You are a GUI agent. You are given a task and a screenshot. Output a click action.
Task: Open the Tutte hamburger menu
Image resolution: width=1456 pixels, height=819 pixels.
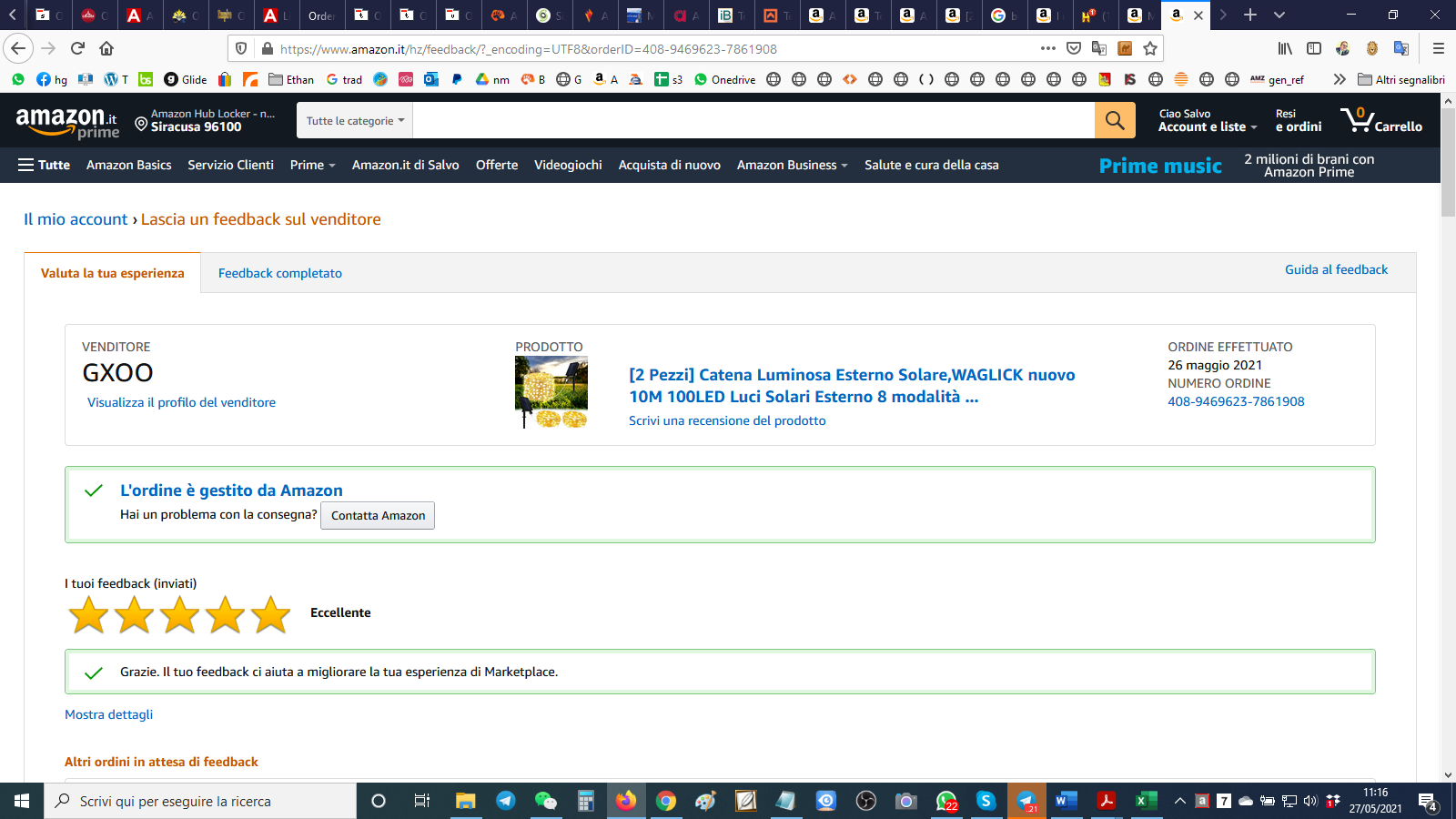click(44, 165)
